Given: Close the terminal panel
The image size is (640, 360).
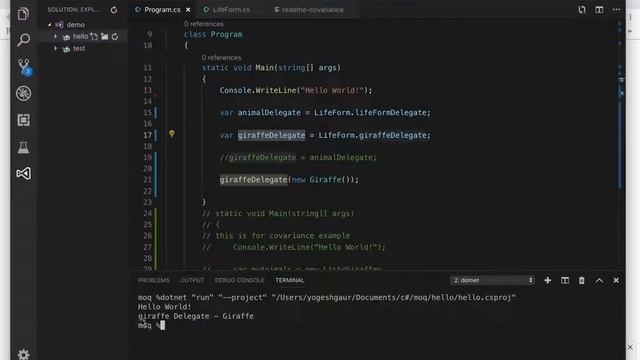Looking at the screenshot, I should [x=616, y=280].
